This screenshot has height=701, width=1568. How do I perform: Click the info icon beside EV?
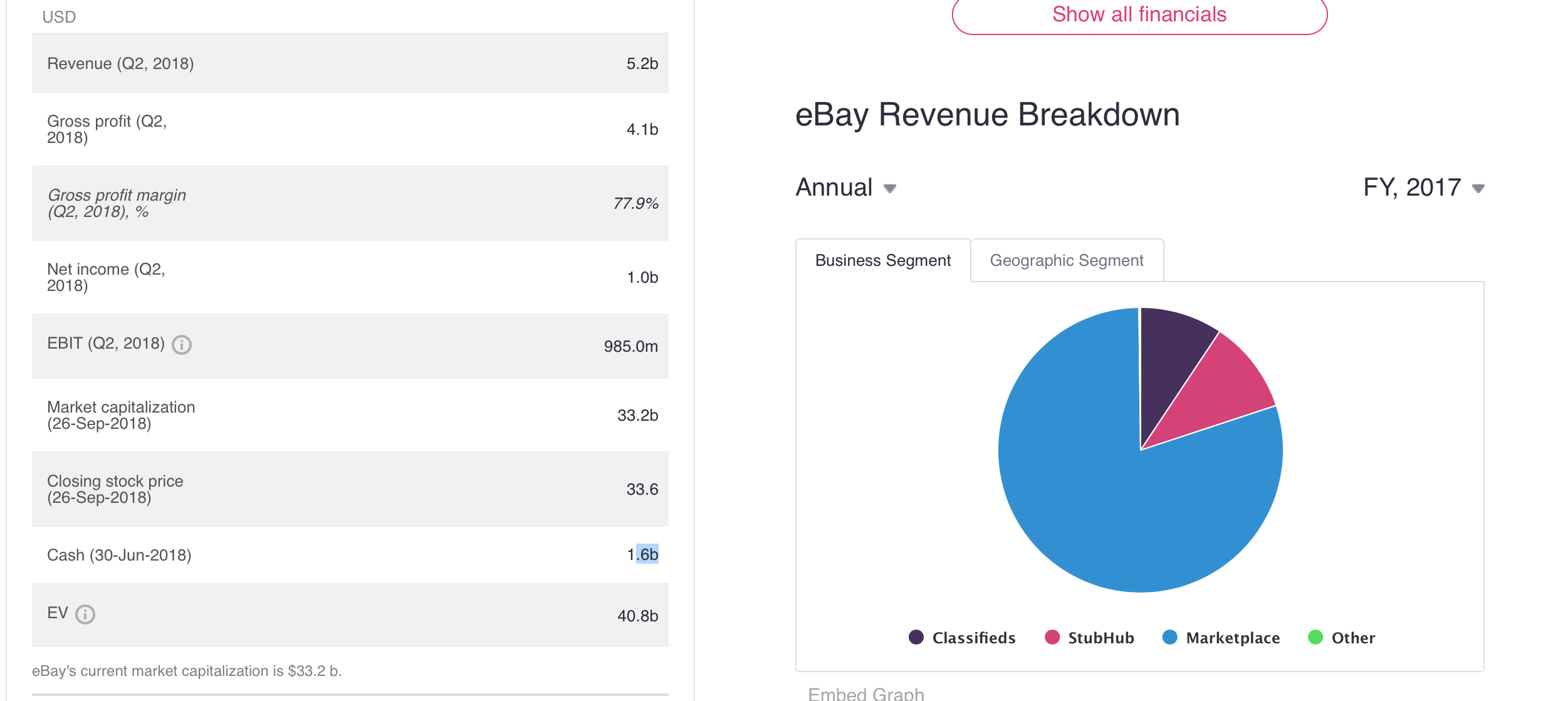(85, 614)
